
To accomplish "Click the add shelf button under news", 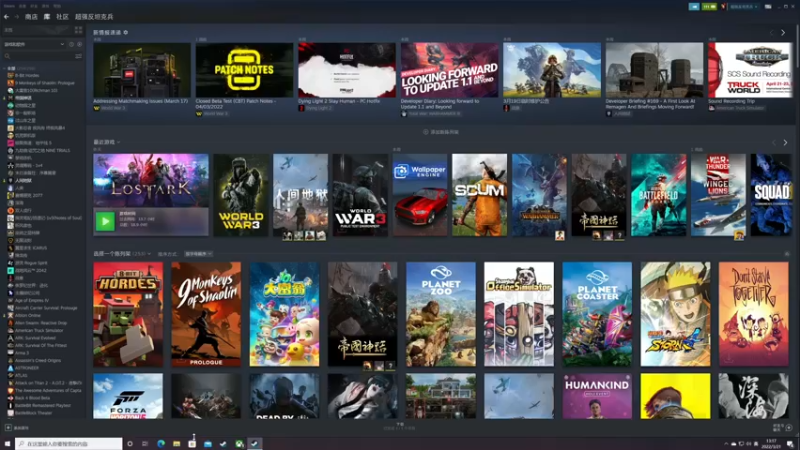I will 441,132.
